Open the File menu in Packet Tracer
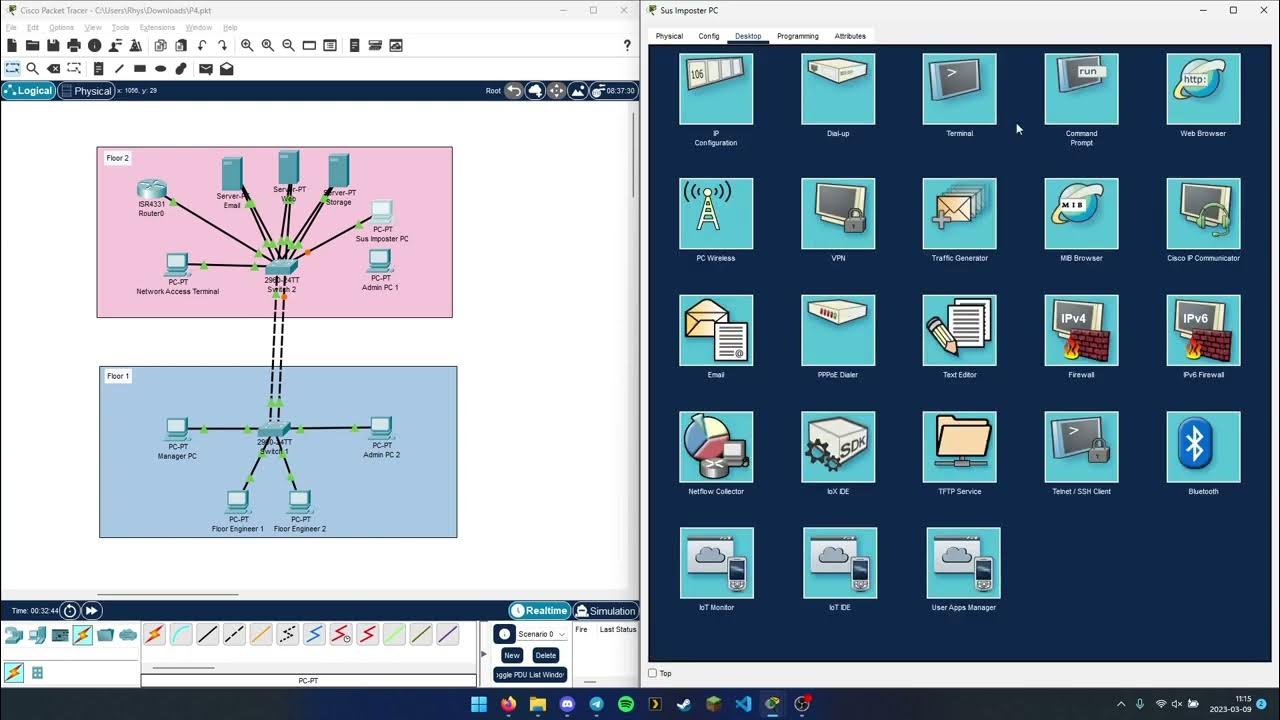 click(x=11, y=27)
